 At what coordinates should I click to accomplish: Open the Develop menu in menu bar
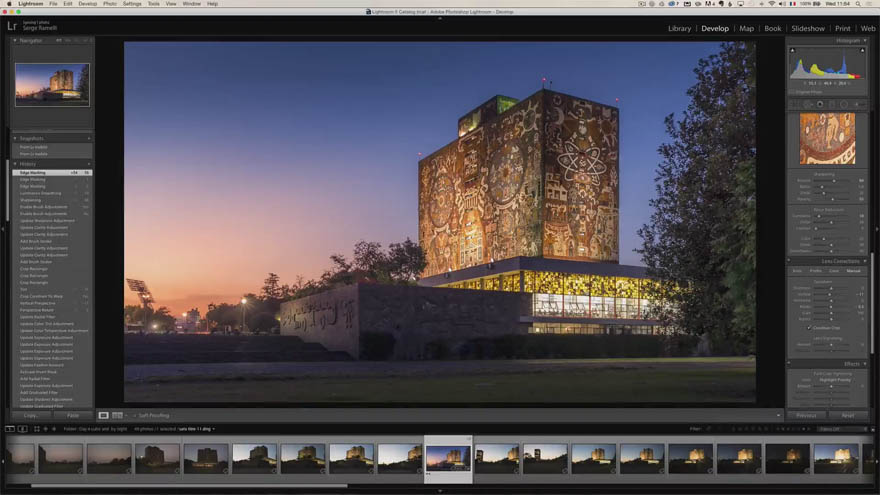(88, 3)
